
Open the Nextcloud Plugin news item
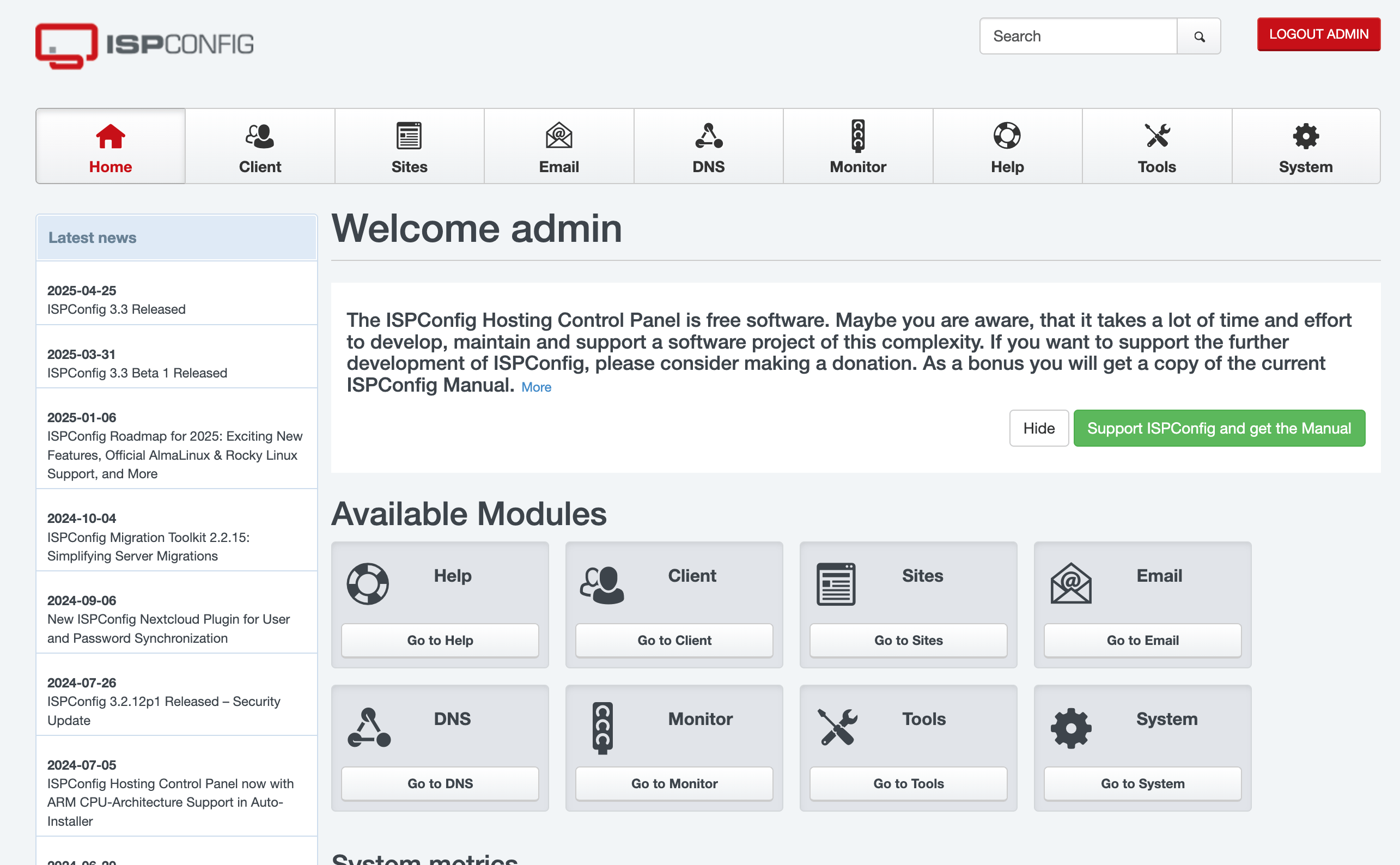point(168,629)
